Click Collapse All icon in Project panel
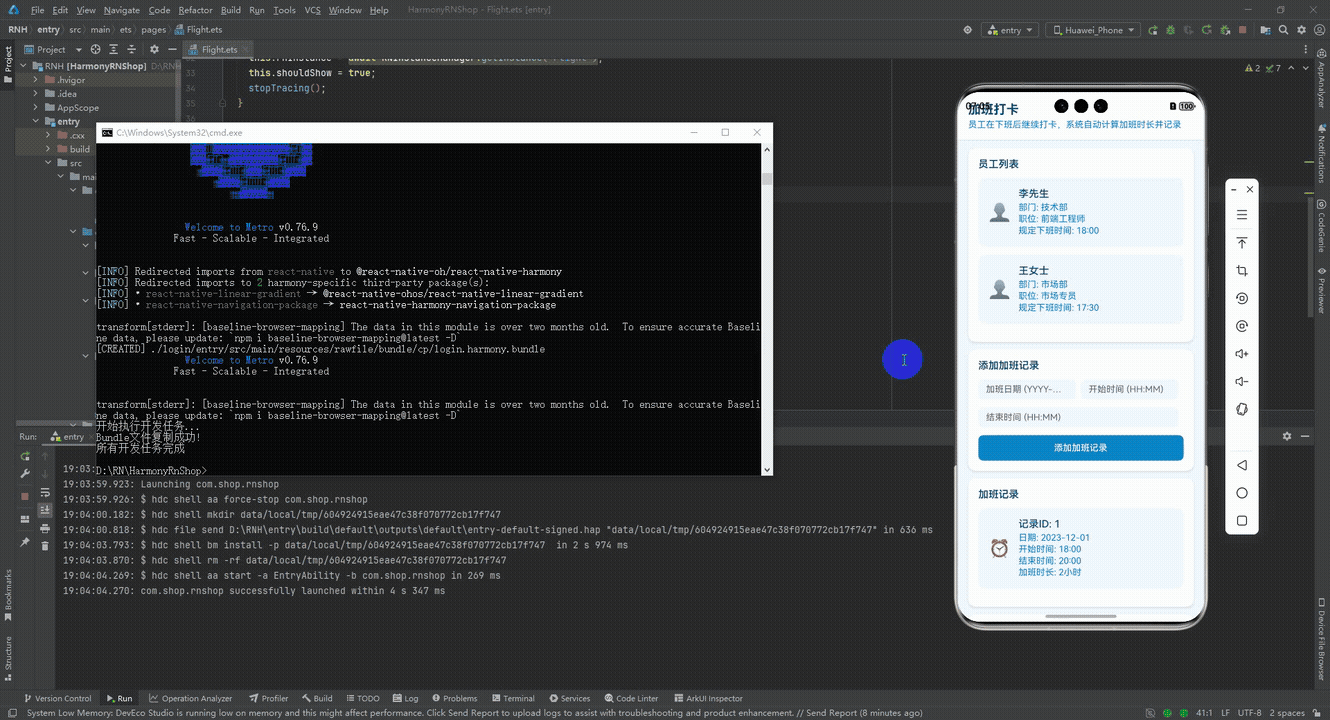1330x720 pixels. click(x=134, y=49)
